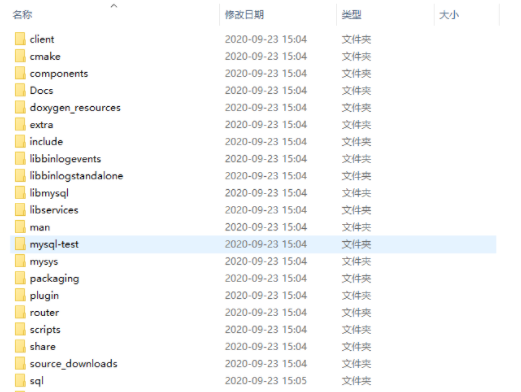This screenshot has width=521, height=392.
Task: Select the router folder name
Action: [44, 313]
